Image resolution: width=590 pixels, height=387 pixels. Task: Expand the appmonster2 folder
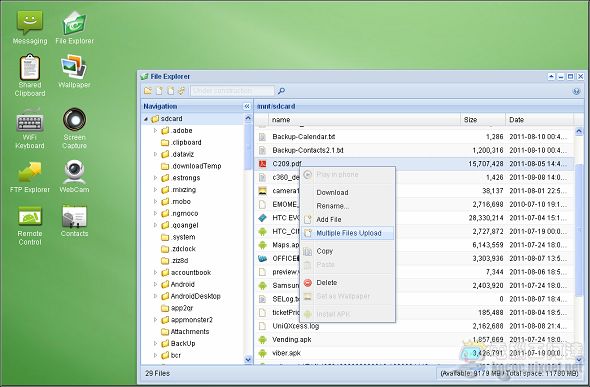[155, 320]
